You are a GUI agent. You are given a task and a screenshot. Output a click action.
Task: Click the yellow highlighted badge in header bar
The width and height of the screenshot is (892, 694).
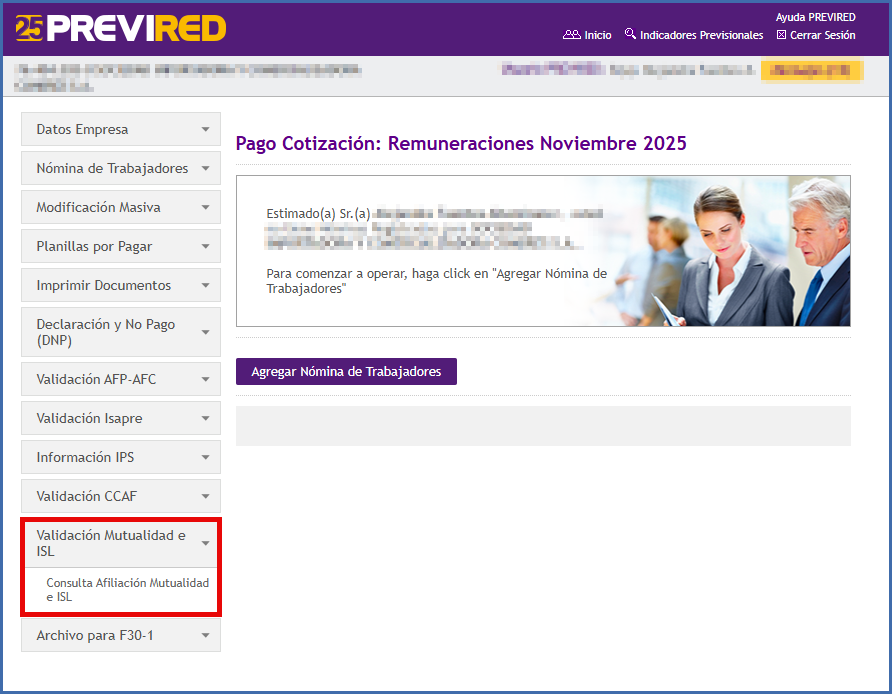812,71
